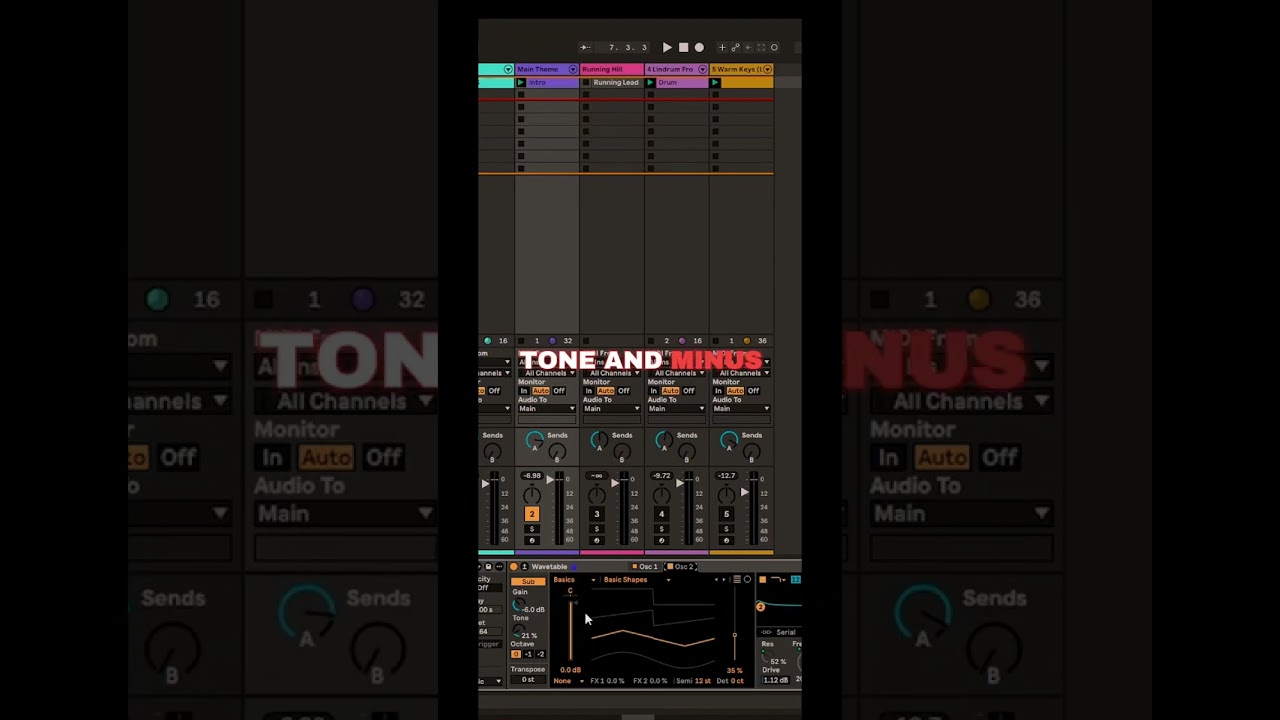Arm track 3 for recording

pos(597,541)
